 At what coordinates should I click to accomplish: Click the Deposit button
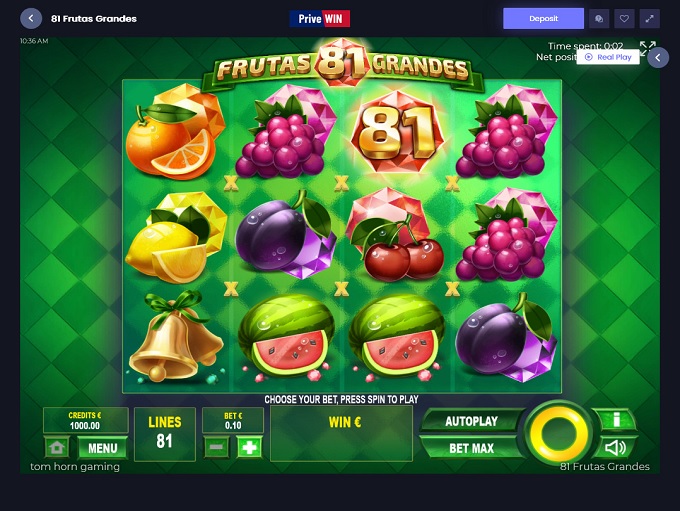point(543,19)
